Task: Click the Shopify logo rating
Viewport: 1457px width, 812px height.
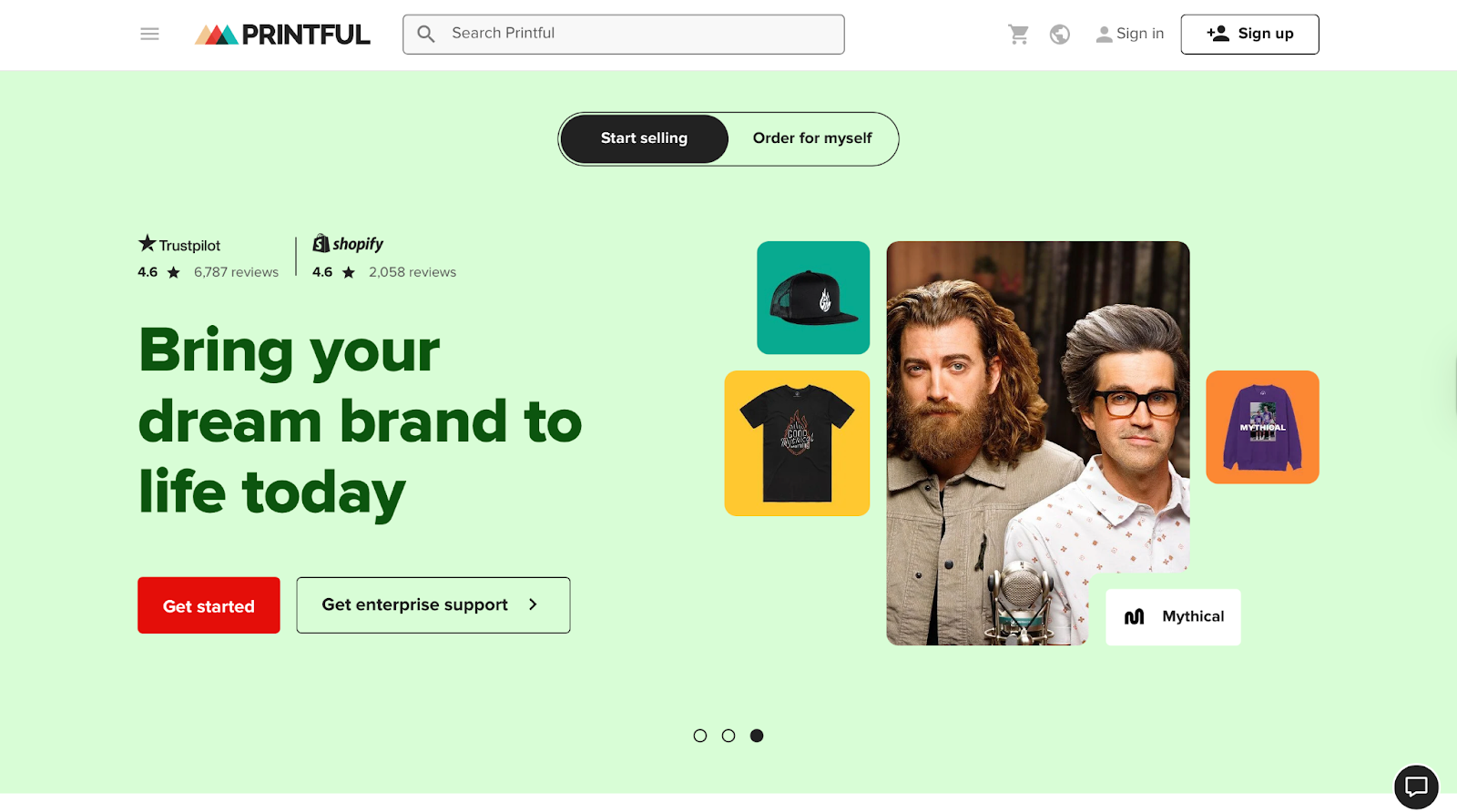Action: point(348,243)
